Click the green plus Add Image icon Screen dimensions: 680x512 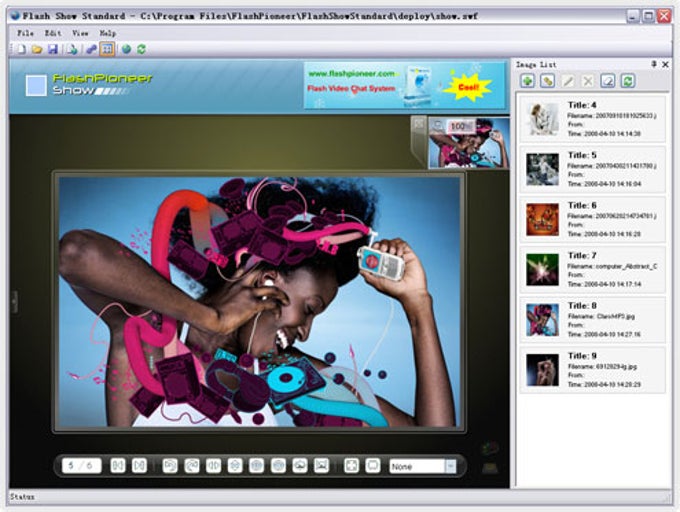click(x=527, y=80)
